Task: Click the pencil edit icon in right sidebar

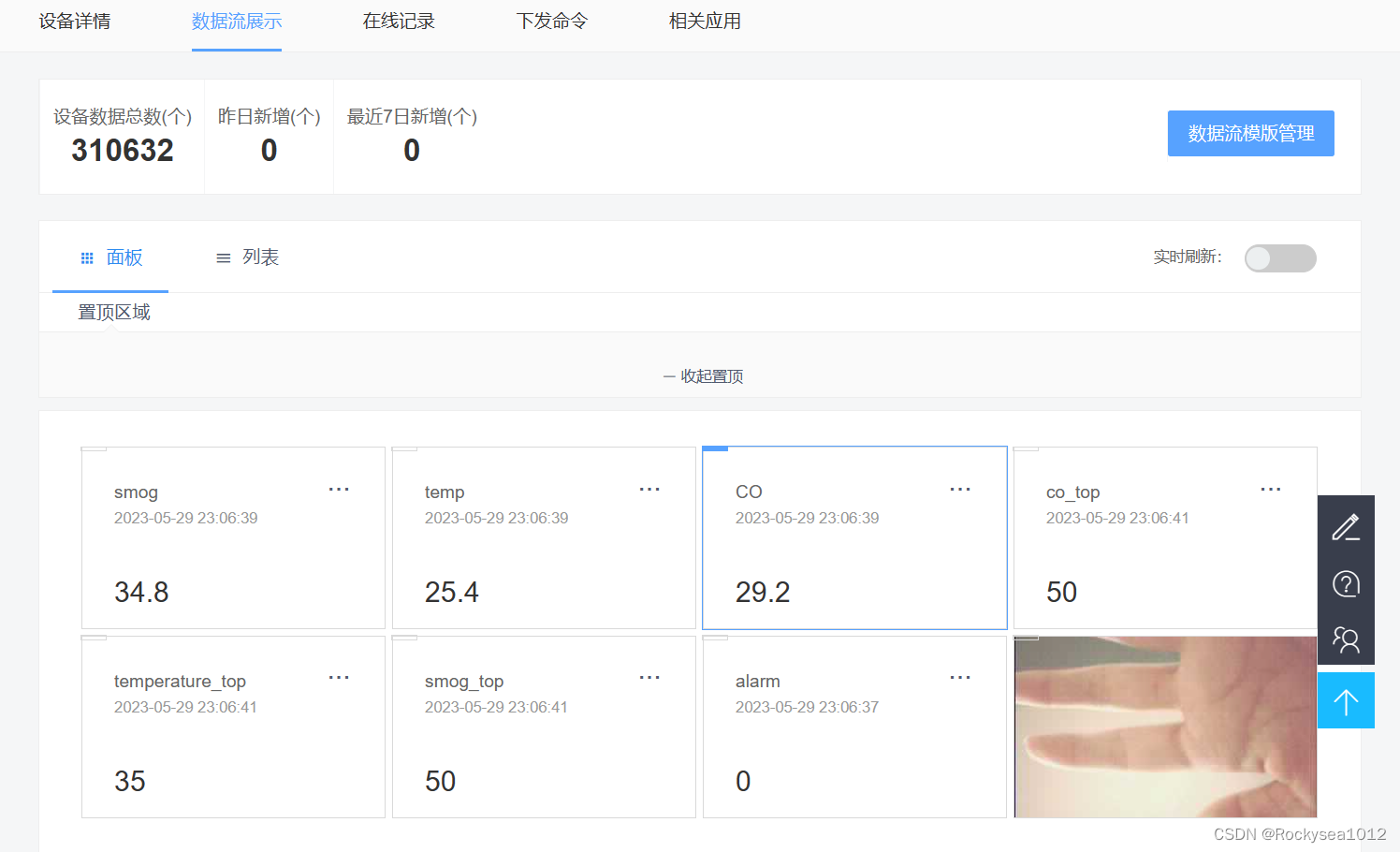Action: [1346, 527]
